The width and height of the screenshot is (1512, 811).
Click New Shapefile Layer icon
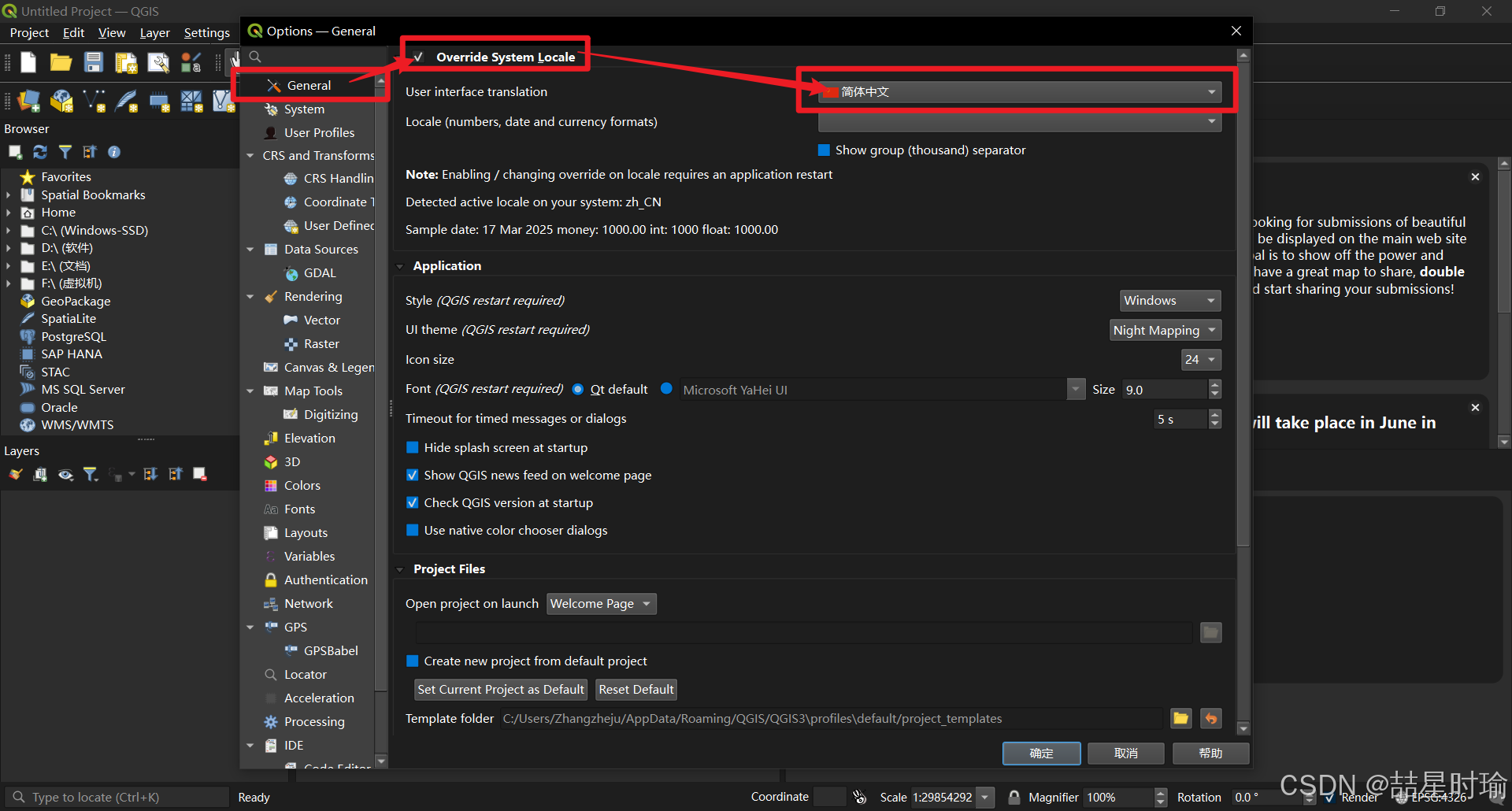pyautogui.click(x=94, y=101)
